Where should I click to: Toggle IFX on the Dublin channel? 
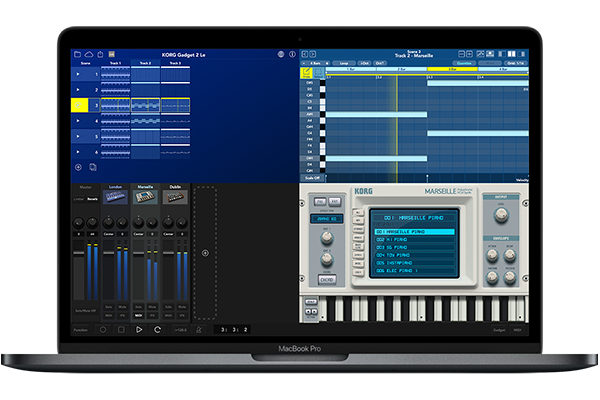[x=182, y=315]
